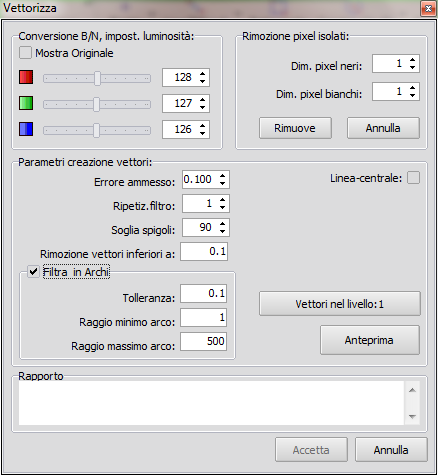Click the blue channel color icon
The image size is (438, 476).
click(26, 129)
